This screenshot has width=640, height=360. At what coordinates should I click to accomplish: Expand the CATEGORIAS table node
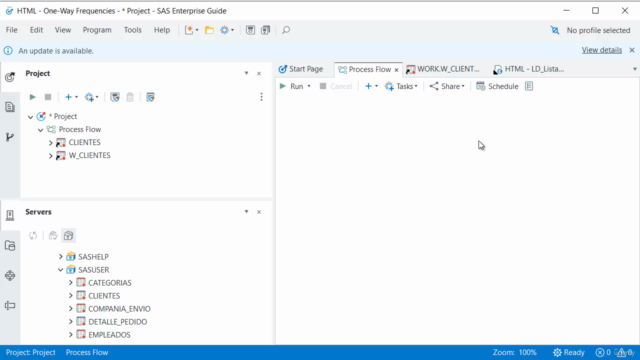point(71,282)
